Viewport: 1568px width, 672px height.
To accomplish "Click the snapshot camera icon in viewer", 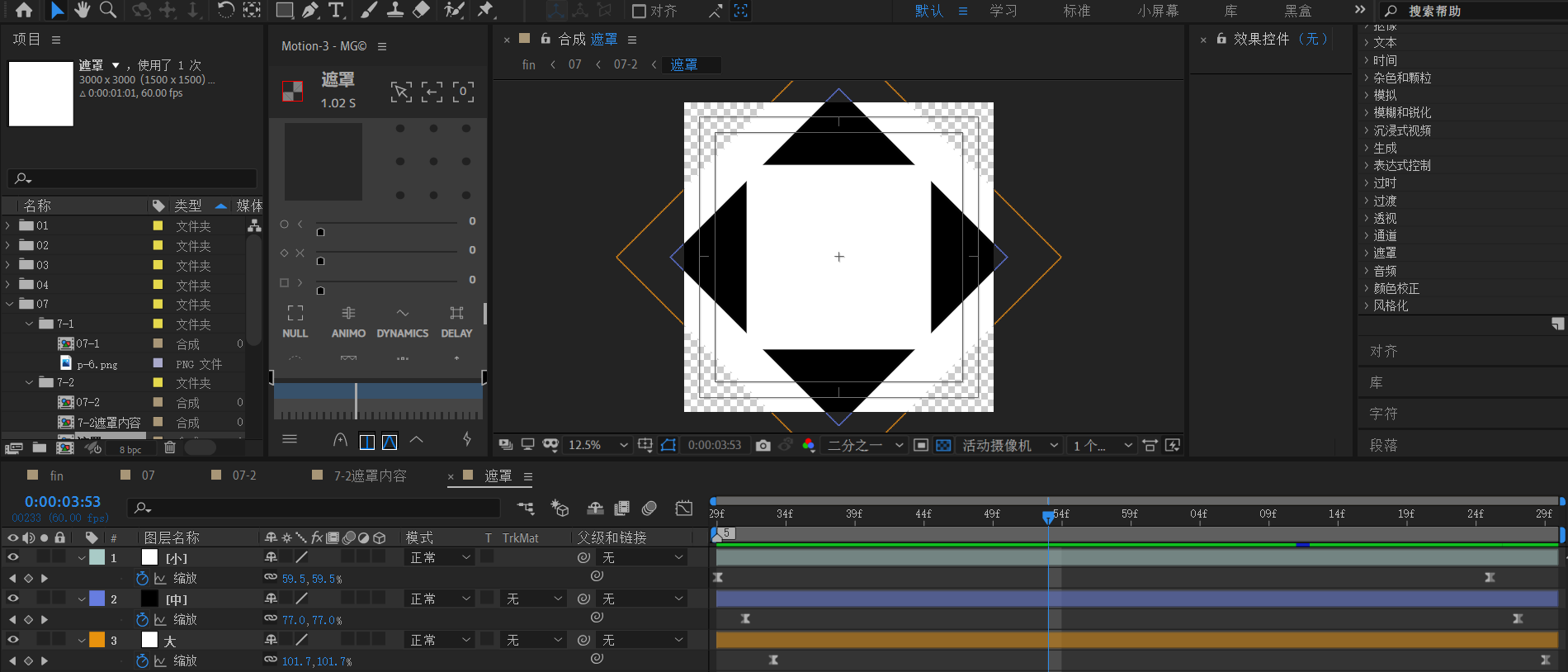I will (763, 445).
